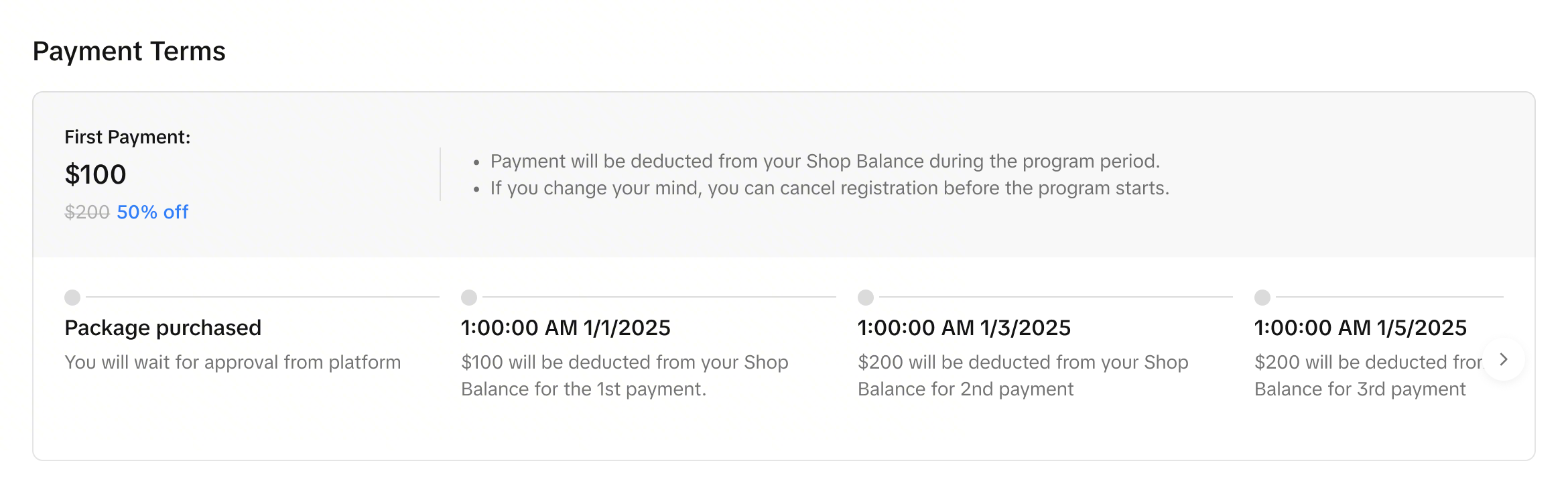
Task: Click the $100 first payment amount
Action: coord(96,175)
